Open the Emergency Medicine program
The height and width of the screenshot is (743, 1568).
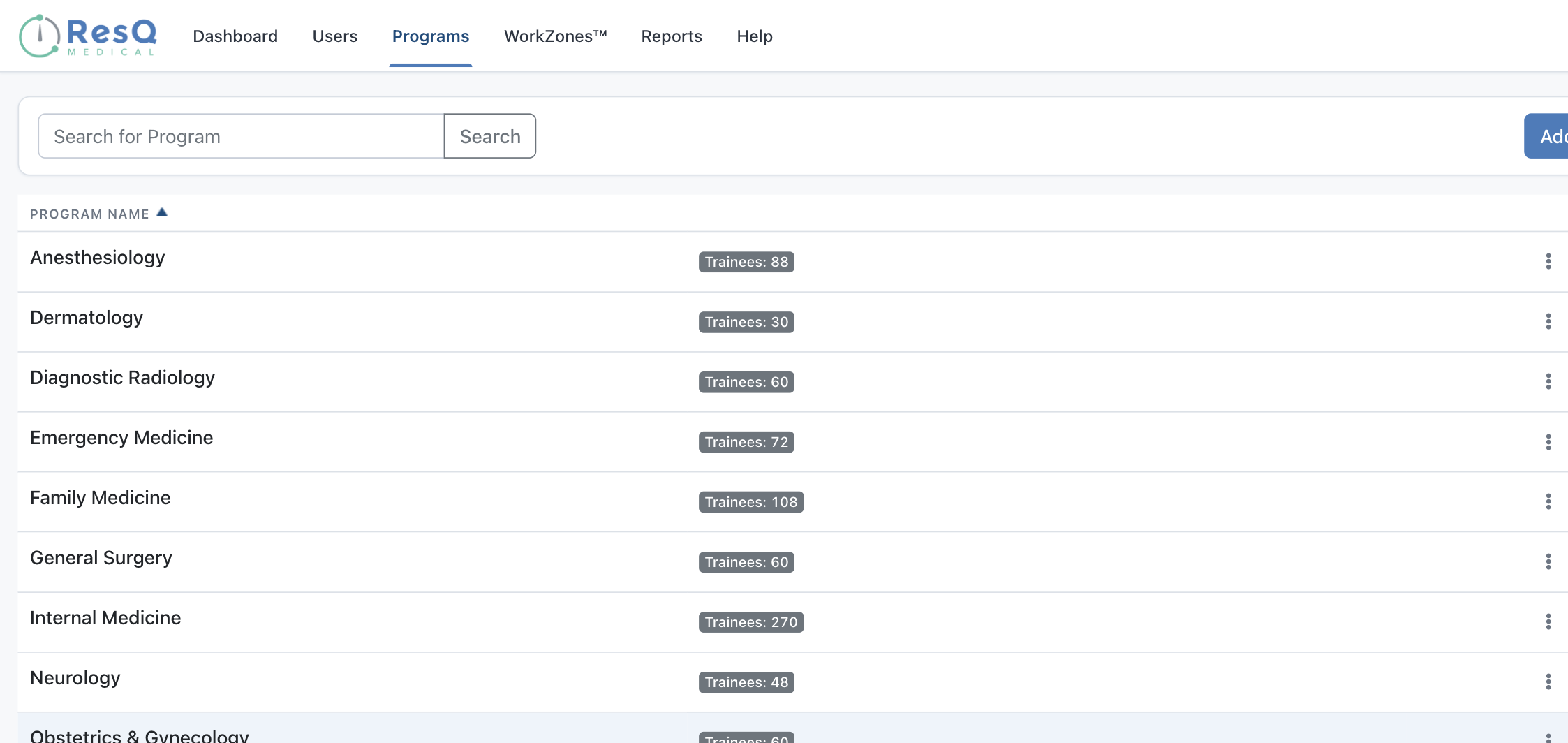(121, 438)
